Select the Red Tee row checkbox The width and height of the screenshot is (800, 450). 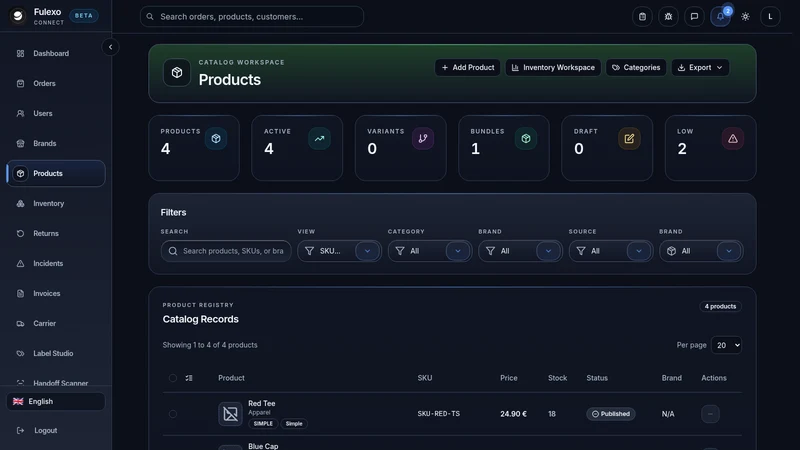tap(173, 414)
